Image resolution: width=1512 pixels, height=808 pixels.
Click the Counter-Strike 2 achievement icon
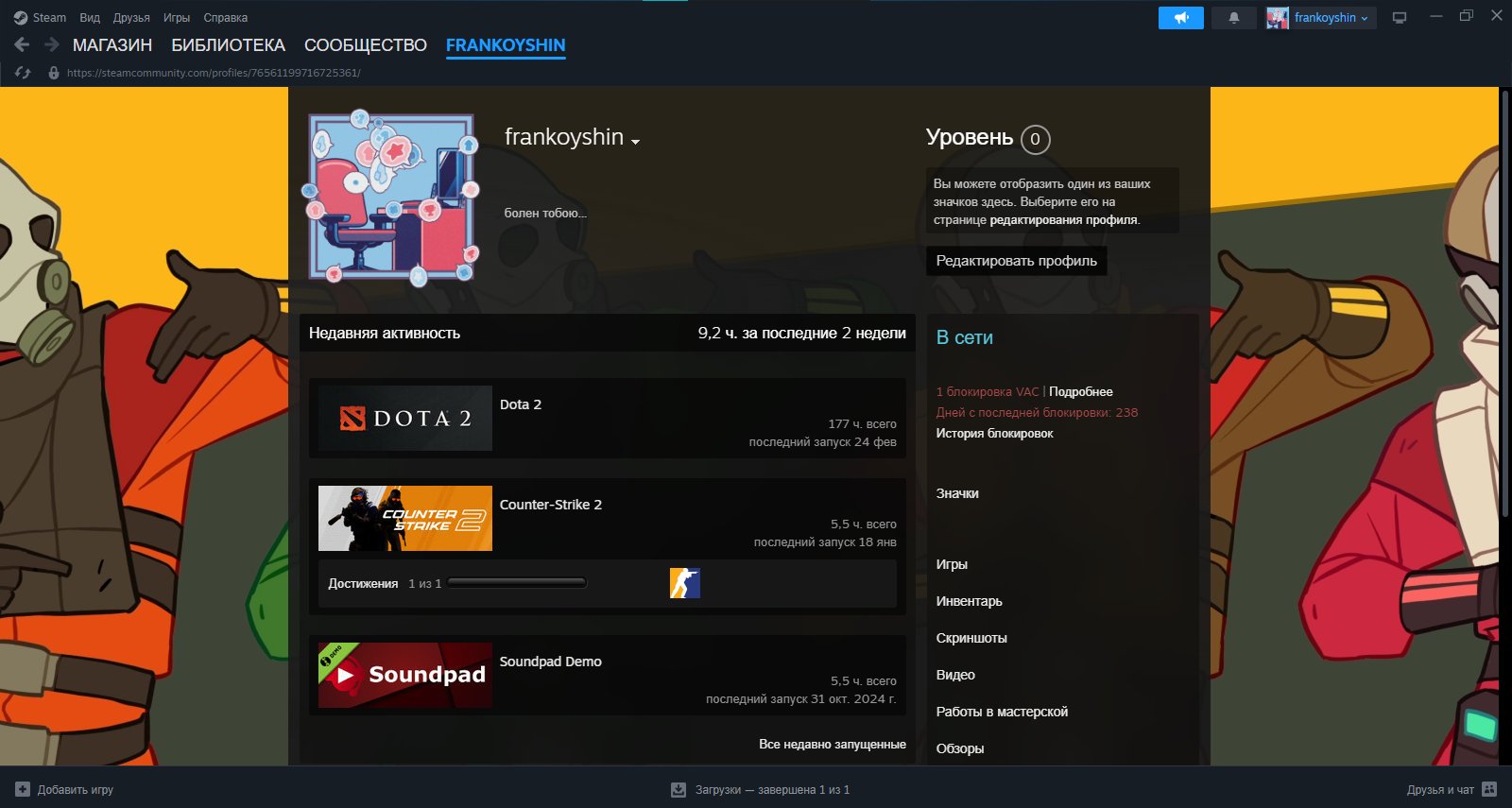(684, 583)
